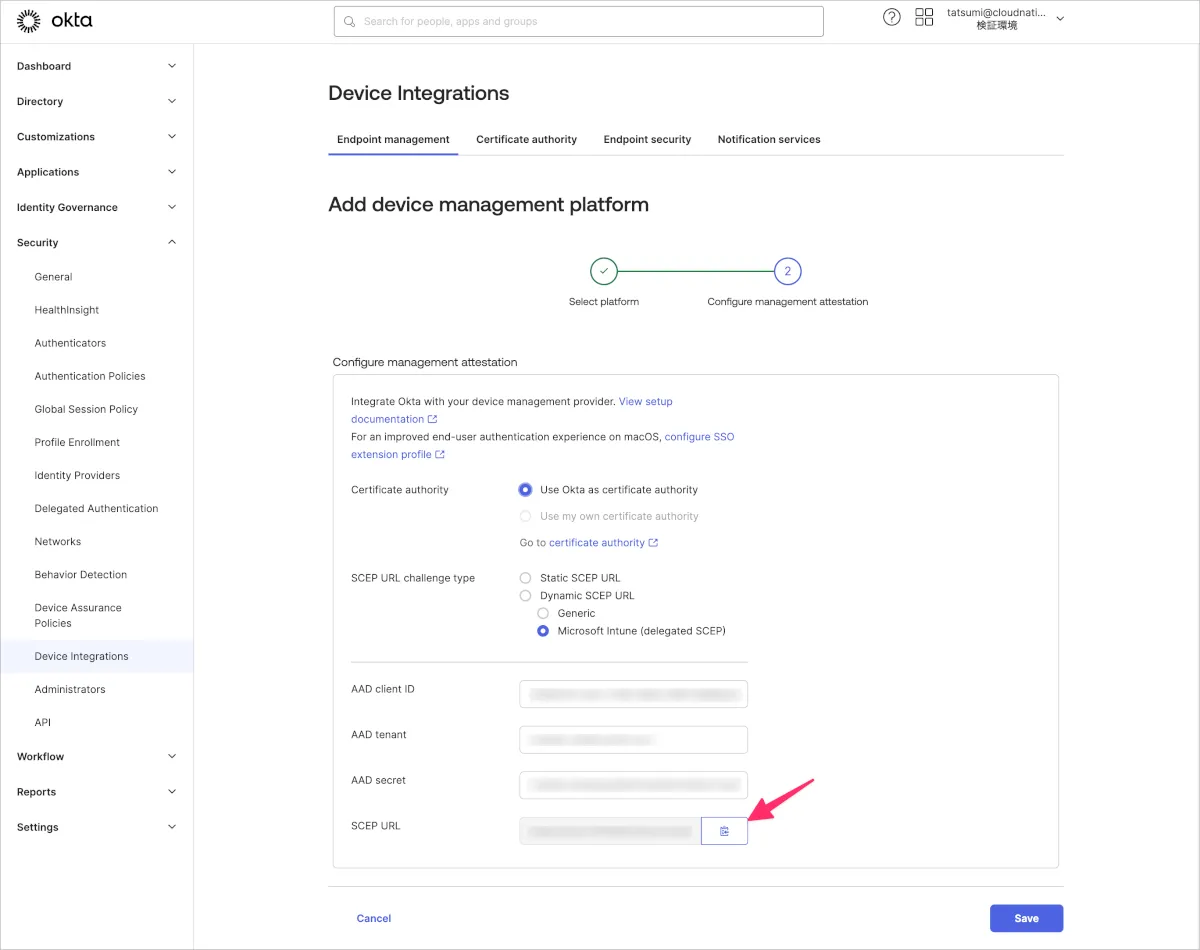Select the Generic dynamic SCEP option

pos(543,613)
